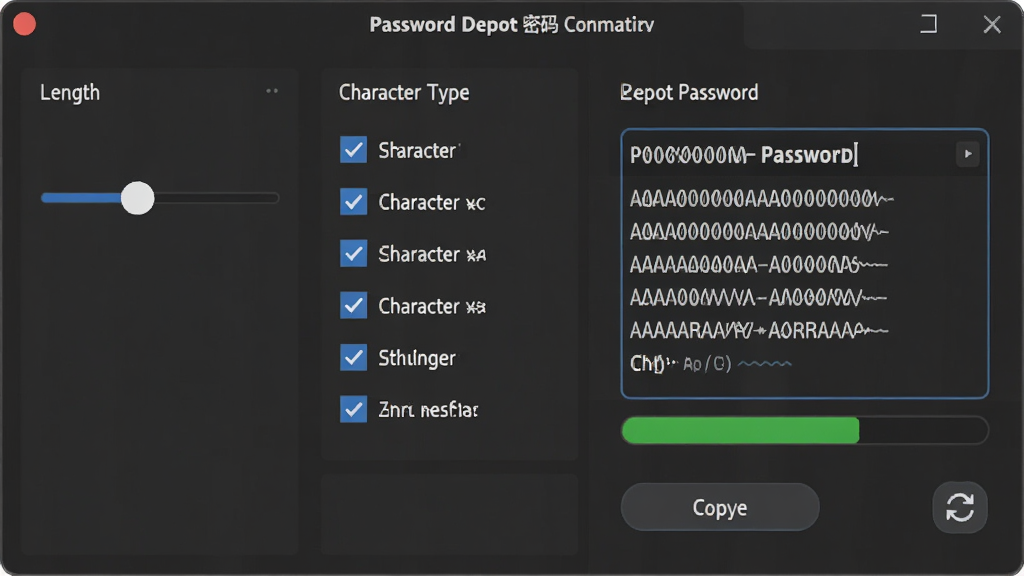Click the green password strength bar
The image size is (1024, 576).
pyautogui.click(x=741, y=430)
